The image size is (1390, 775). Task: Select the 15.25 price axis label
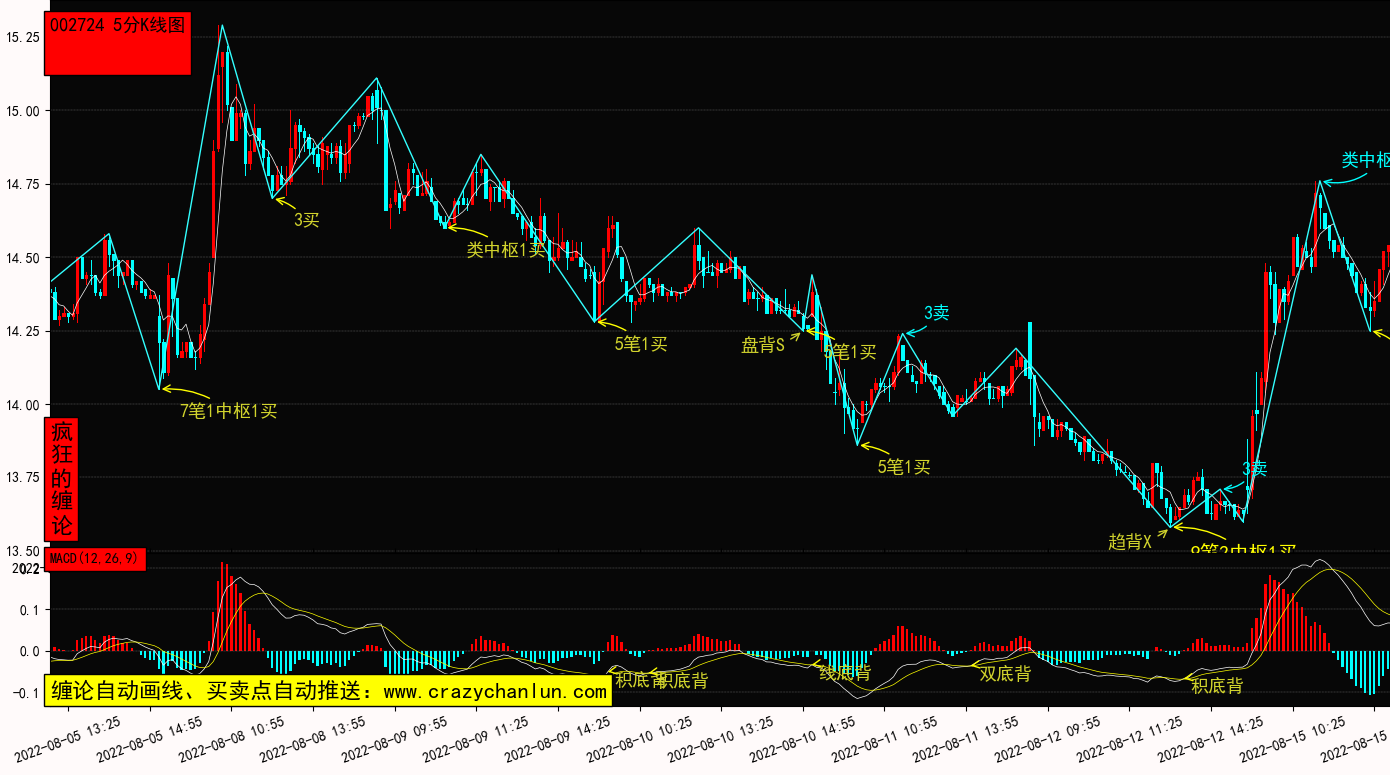(22, 37)
